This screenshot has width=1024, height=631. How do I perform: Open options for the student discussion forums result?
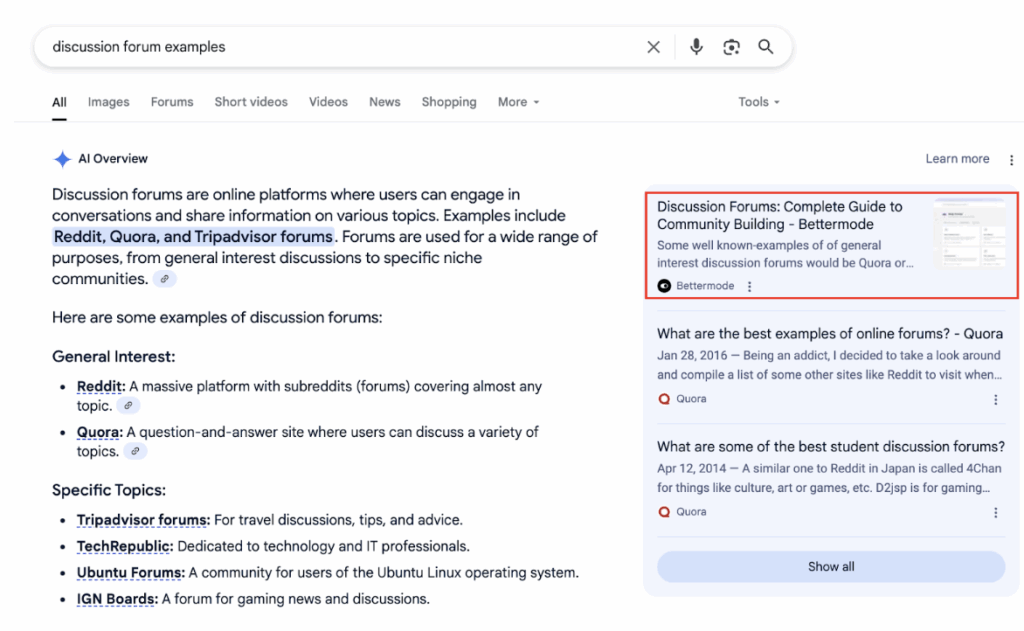pyautogui.click(x=995, y=512)
